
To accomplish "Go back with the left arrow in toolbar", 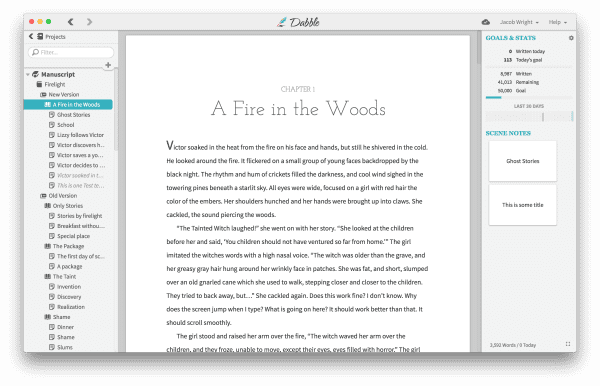I will (70, 22).
